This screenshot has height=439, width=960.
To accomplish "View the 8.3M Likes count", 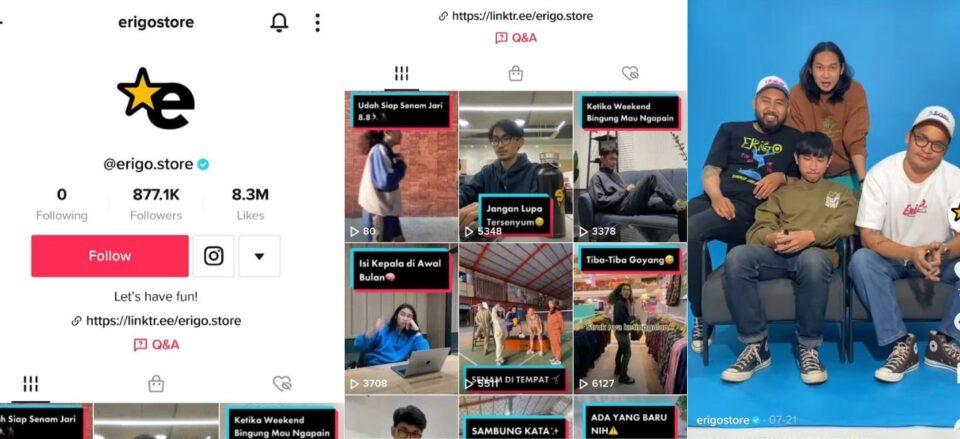I will 250,204.
